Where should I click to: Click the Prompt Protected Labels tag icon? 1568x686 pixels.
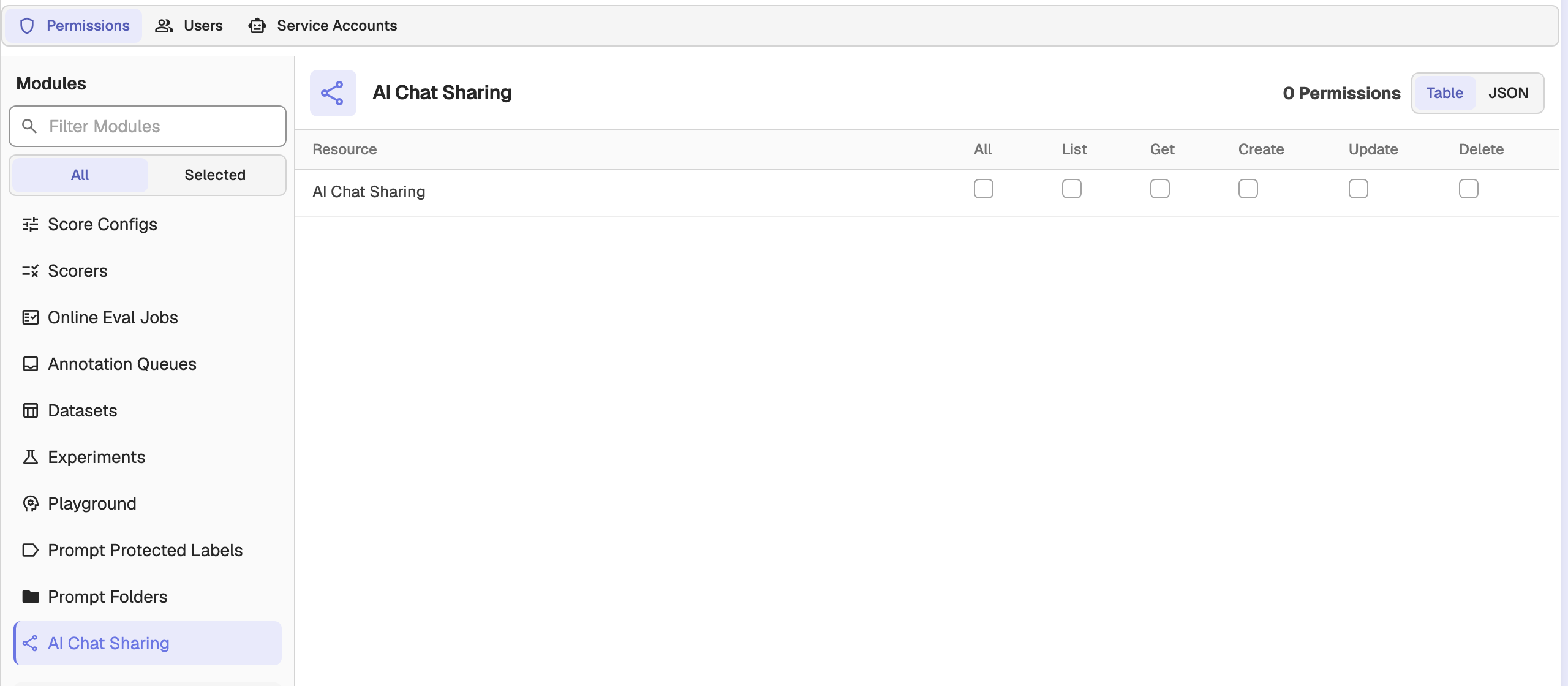tap(31, 550)
